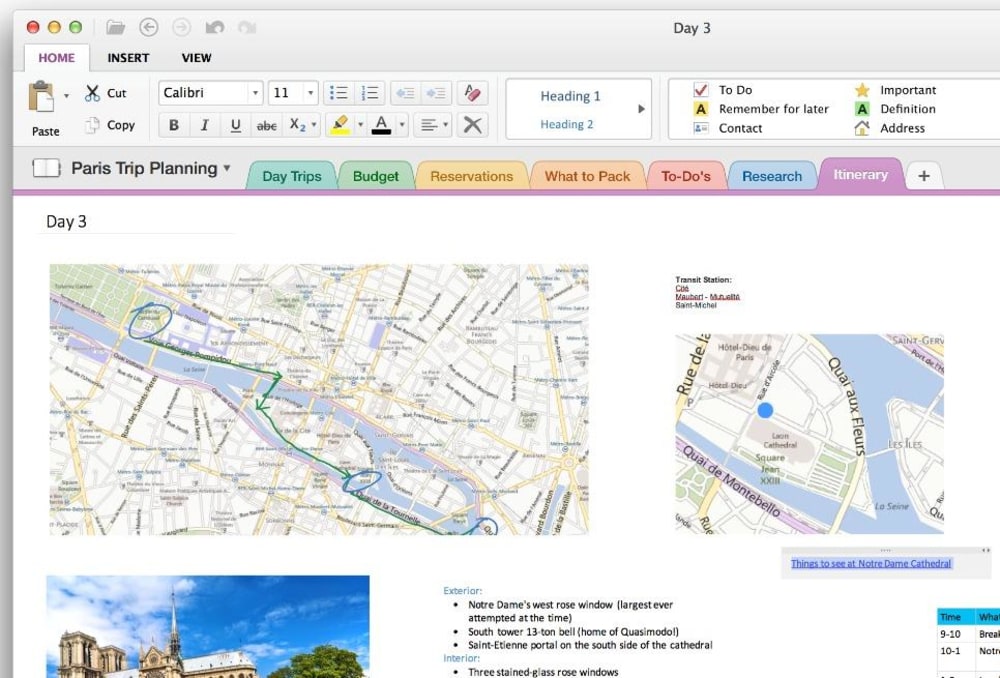The width and height of the screenshot is (1000, 678).
Task: Decrease the indent level
Action: [x=405, y=93]
